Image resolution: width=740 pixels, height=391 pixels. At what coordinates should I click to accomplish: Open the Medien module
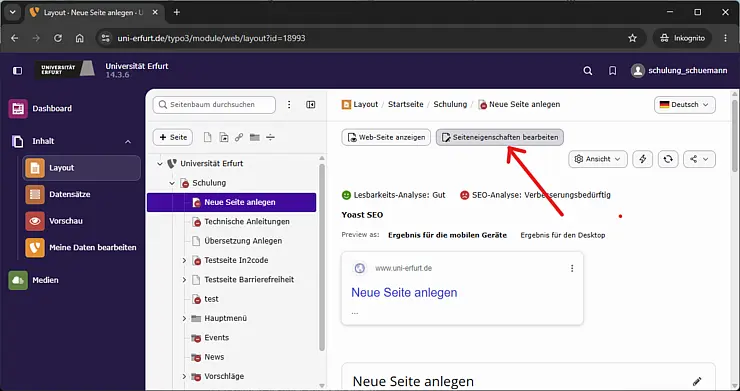pos(34,280)
